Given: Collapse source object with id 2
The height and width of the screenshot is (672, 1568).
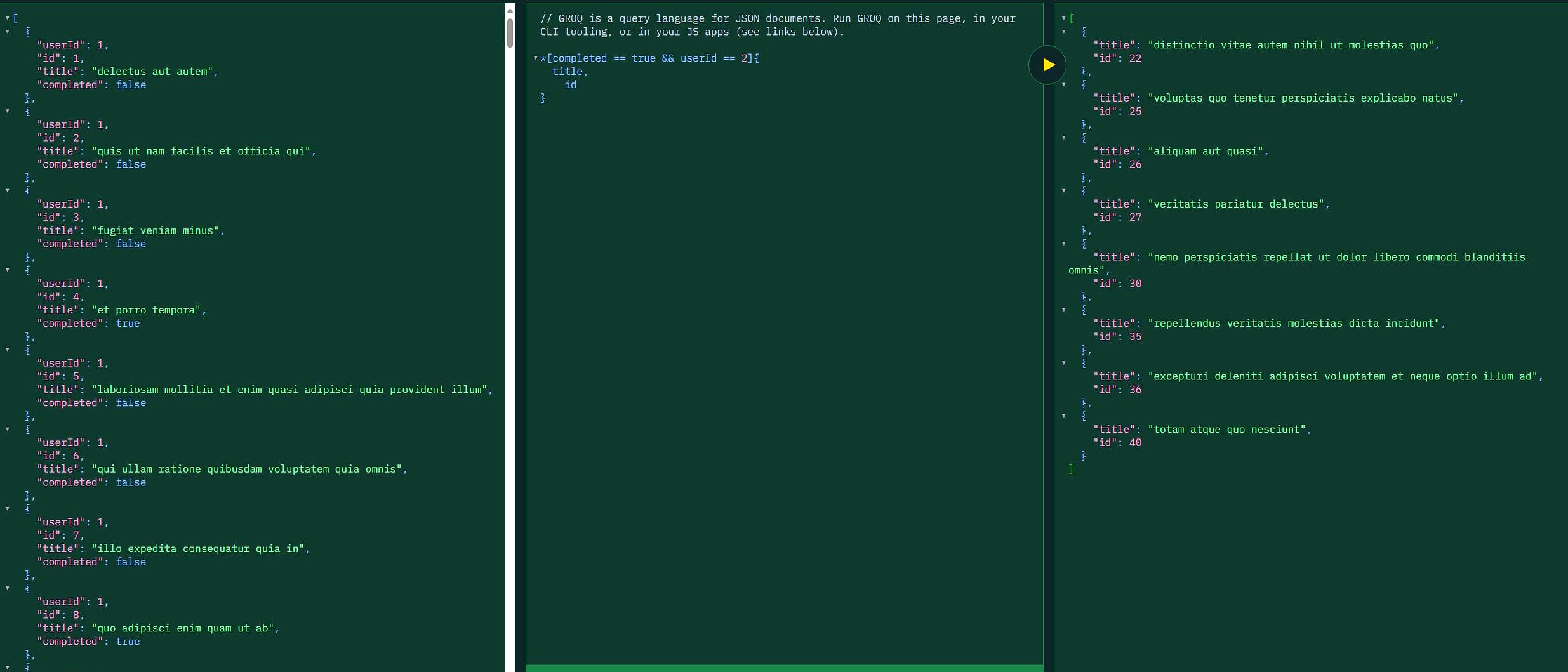Looking at the screenshot, I should tap(8, 111).
